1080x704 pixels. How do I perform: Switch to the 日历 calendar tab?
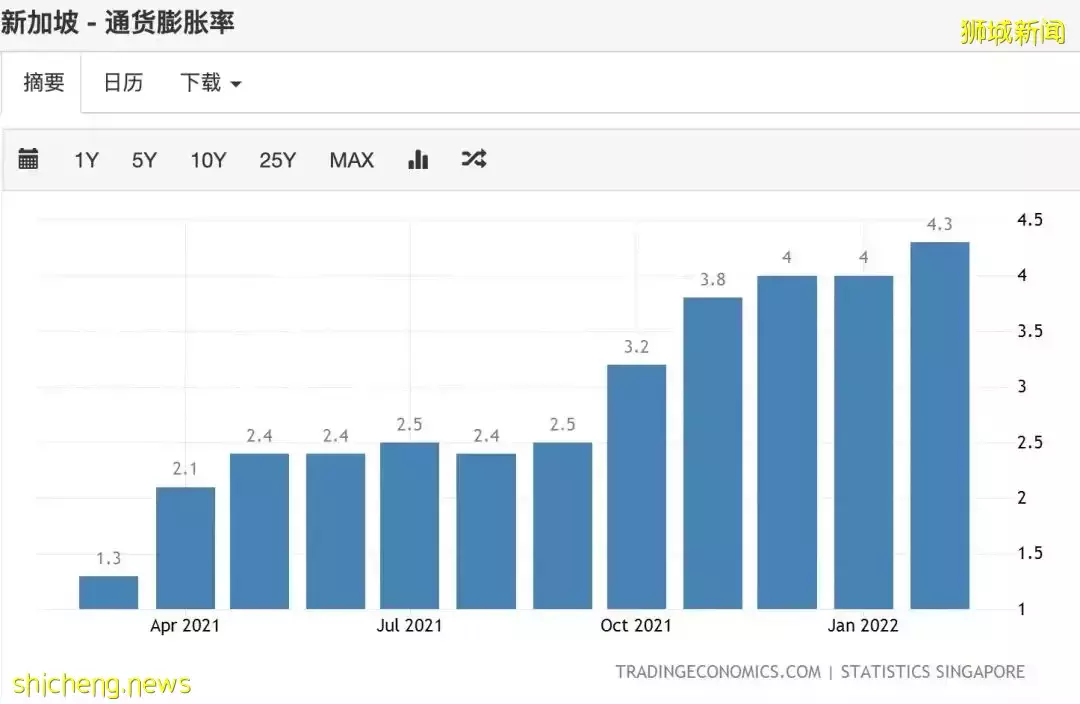[x=122, y=83]
